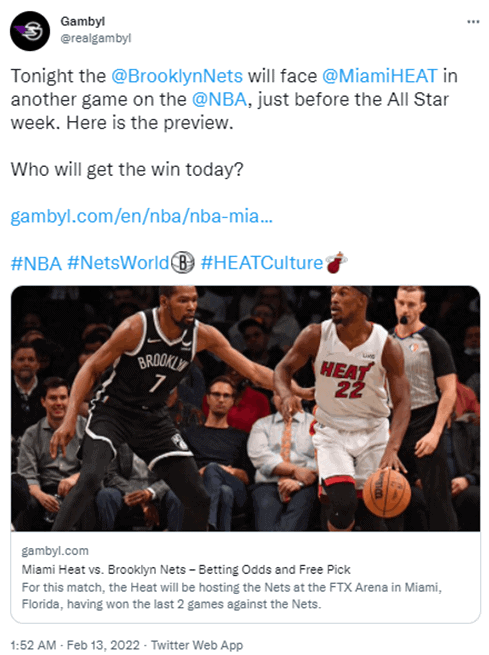The width and height of the screenshot is (489, 655).
Task: Click the Feb 13, 2022 date
Action: click(x=103, y=645)
